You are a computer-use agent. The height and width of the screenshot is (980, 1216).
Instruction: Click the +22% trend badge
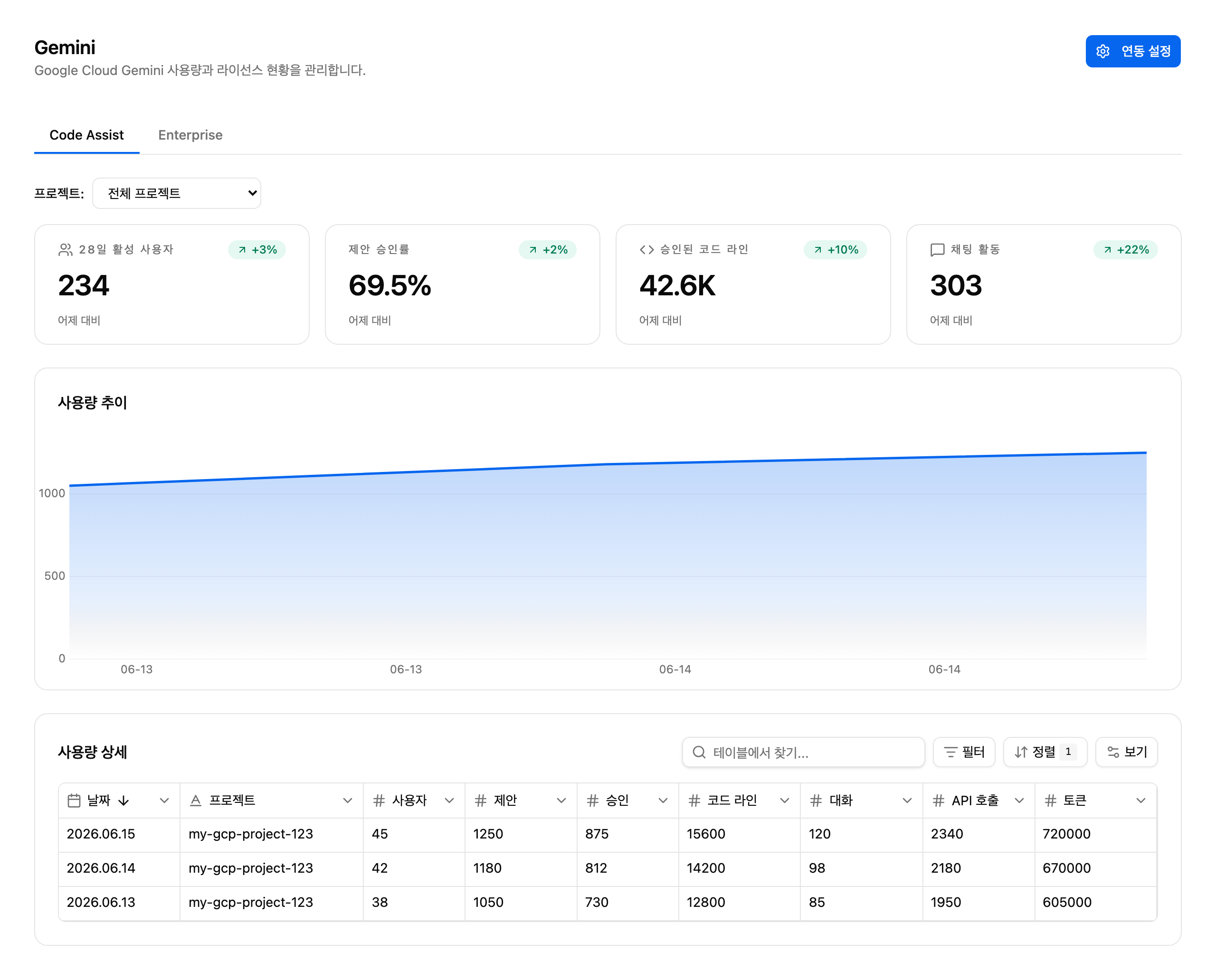pos(1126,250)
